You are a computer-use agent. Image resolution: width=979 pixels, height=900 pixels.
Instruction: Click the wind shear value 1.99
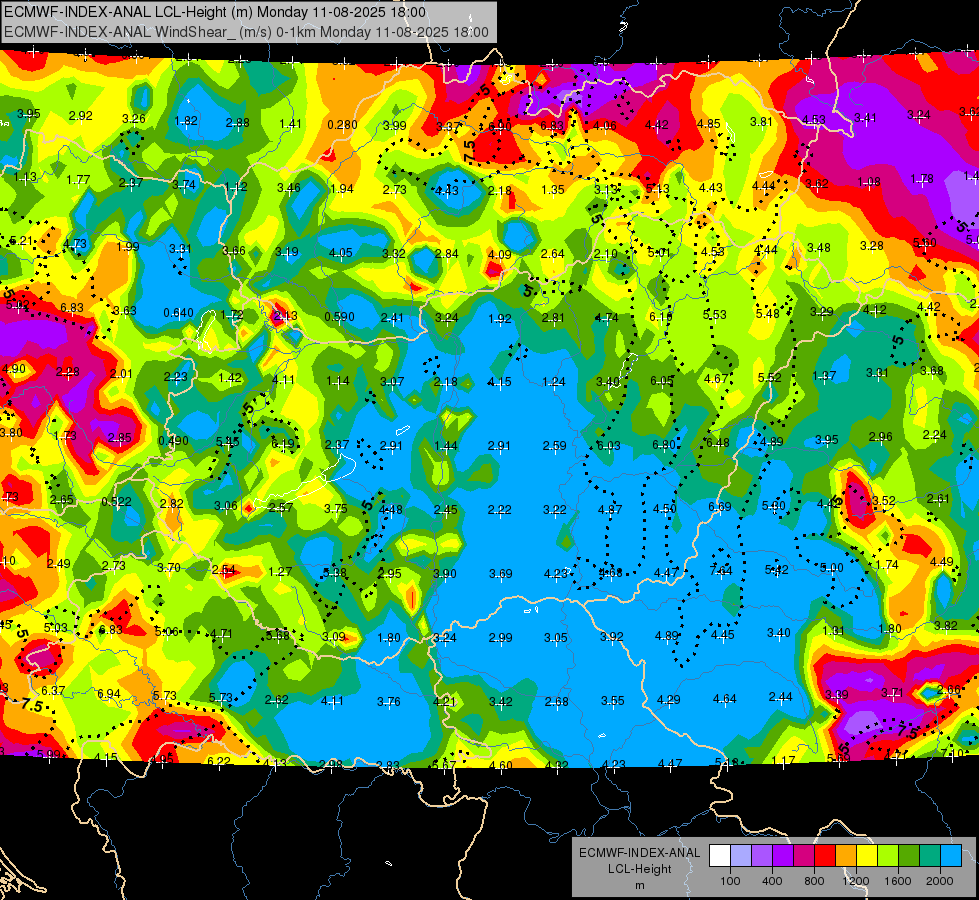coord(127,247)
